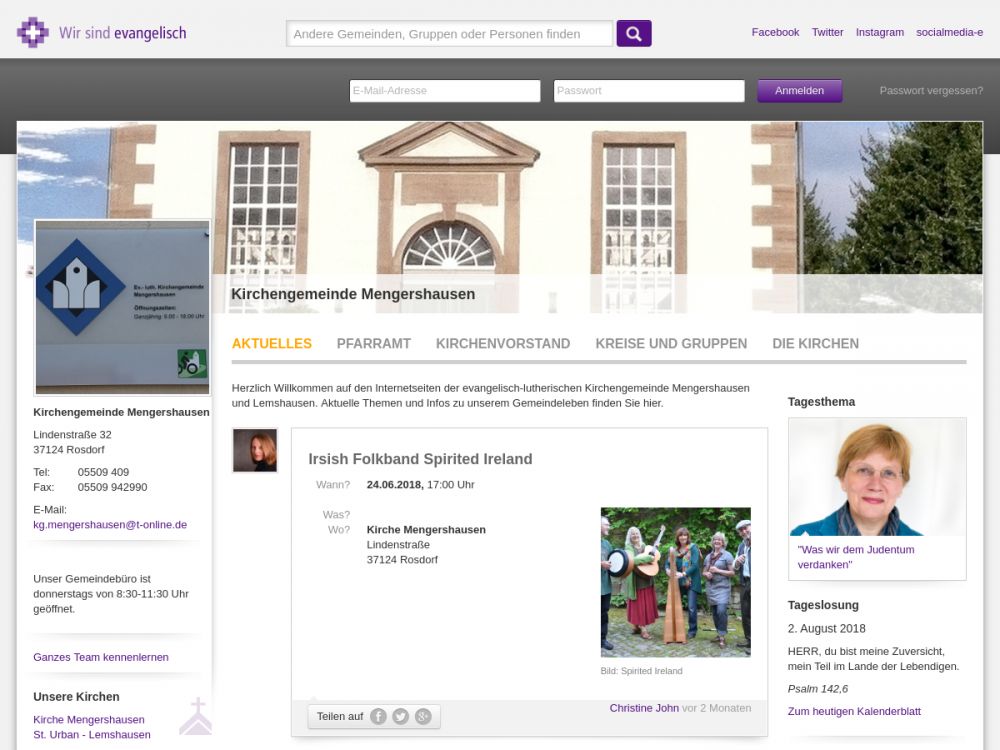Click into the Passwort field
The height and width of the screenshot is (750, 1000).
(x=649, y=91)
